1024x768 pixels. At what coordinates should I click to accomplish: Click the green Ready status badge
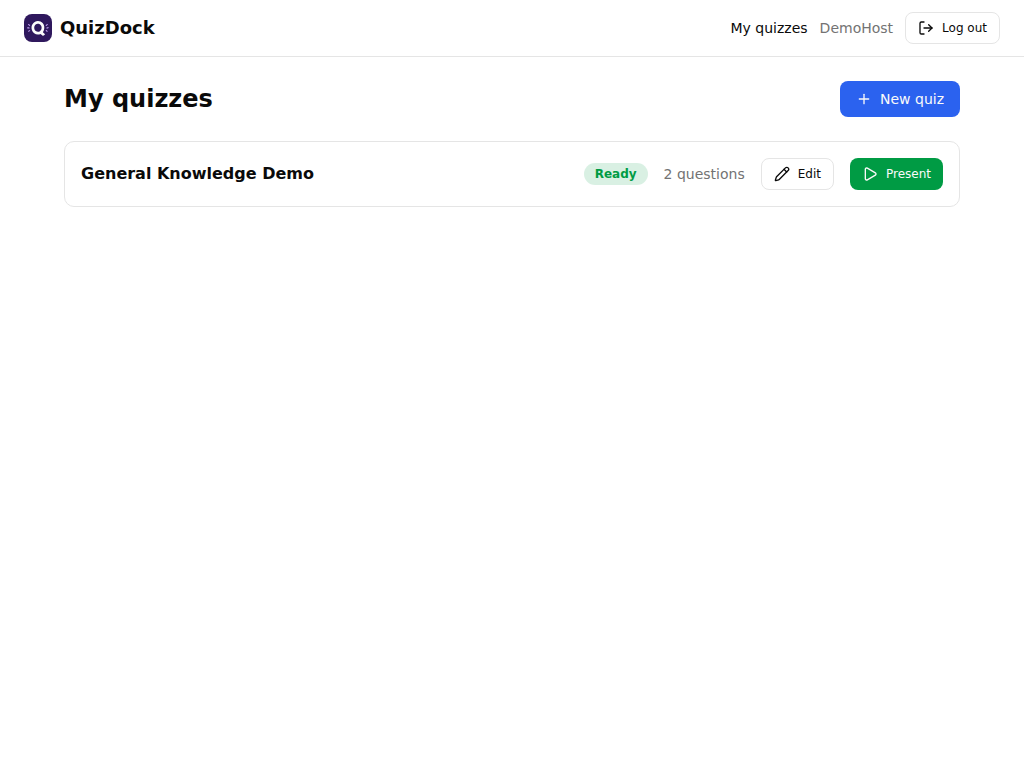pos(615,174)
